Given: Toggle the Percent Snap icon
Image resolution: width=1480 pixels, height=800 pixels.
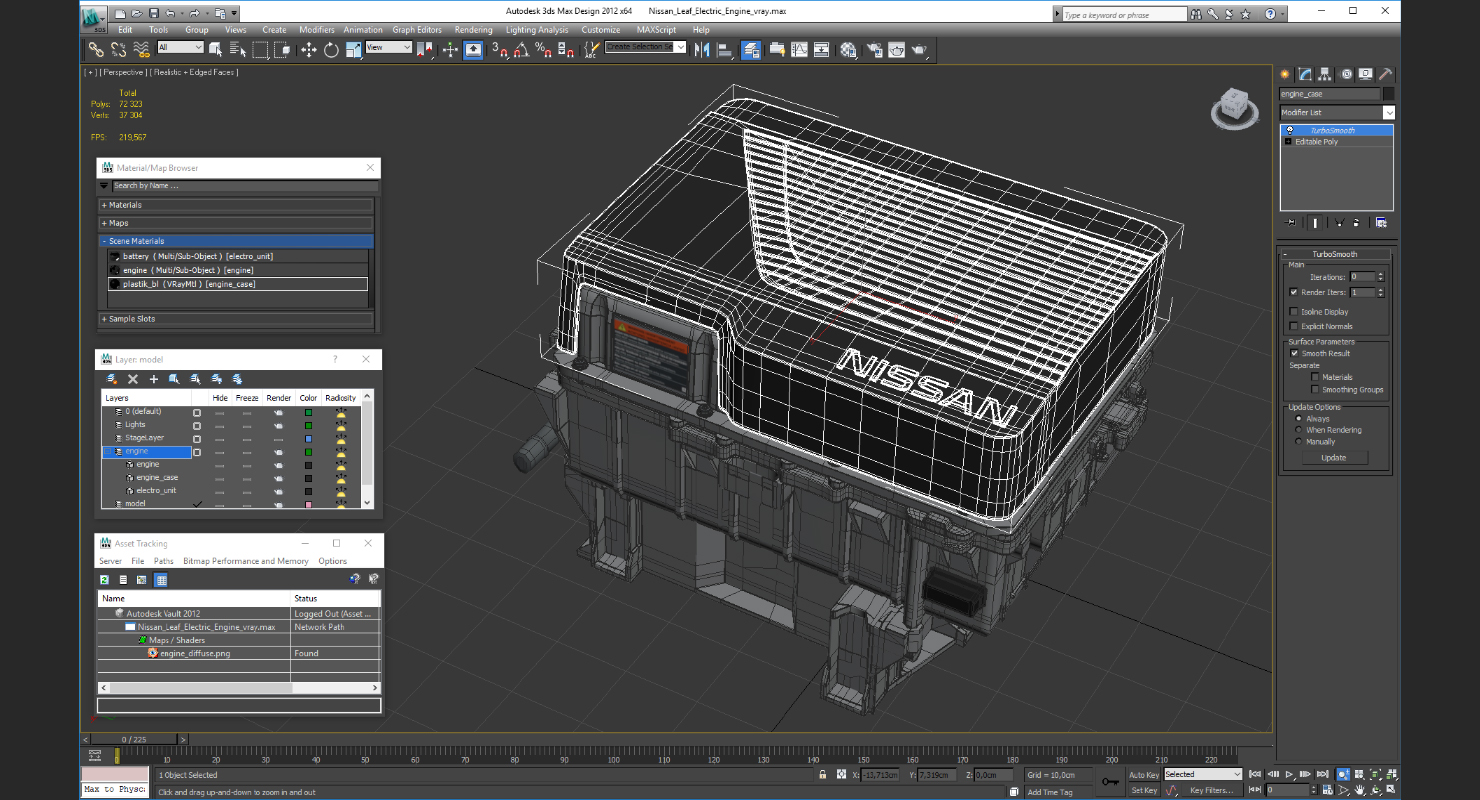Looking at the screenshot, I should [x=542, y=50].
